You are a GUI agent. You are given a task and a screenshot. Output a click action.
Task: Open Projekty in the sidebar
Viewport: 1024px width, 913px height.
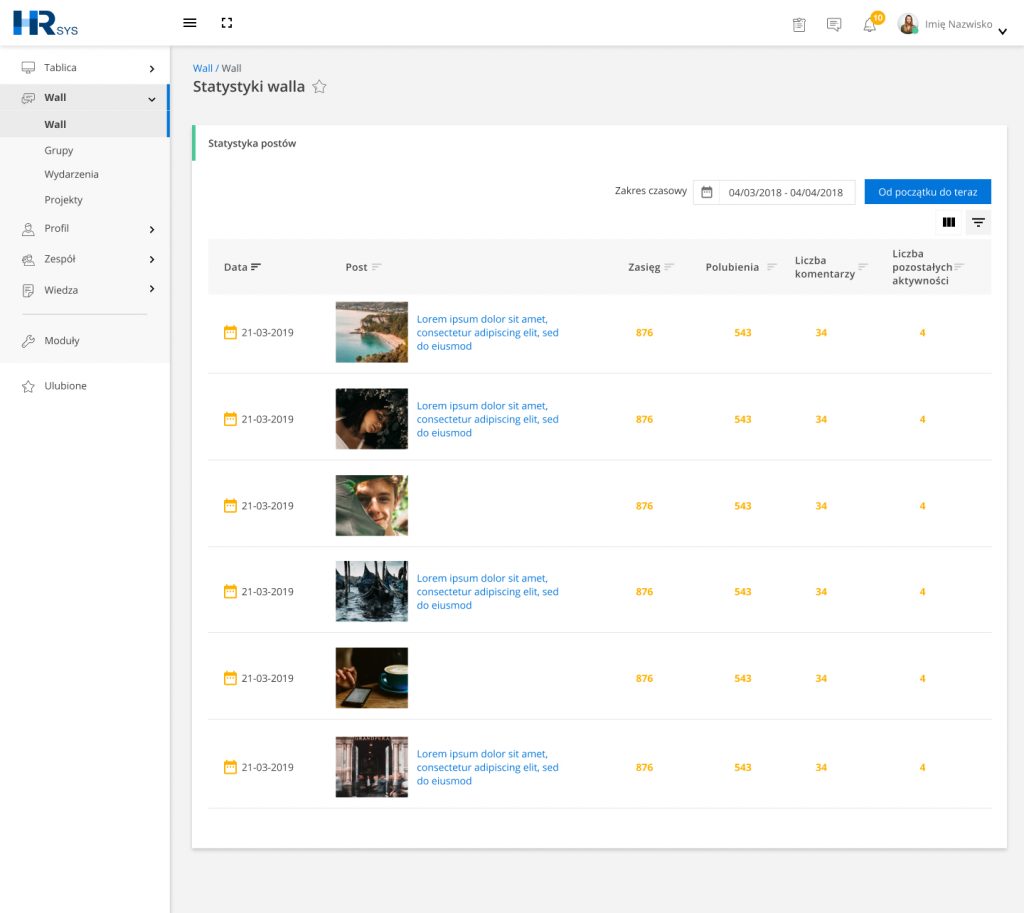[63, 200]
